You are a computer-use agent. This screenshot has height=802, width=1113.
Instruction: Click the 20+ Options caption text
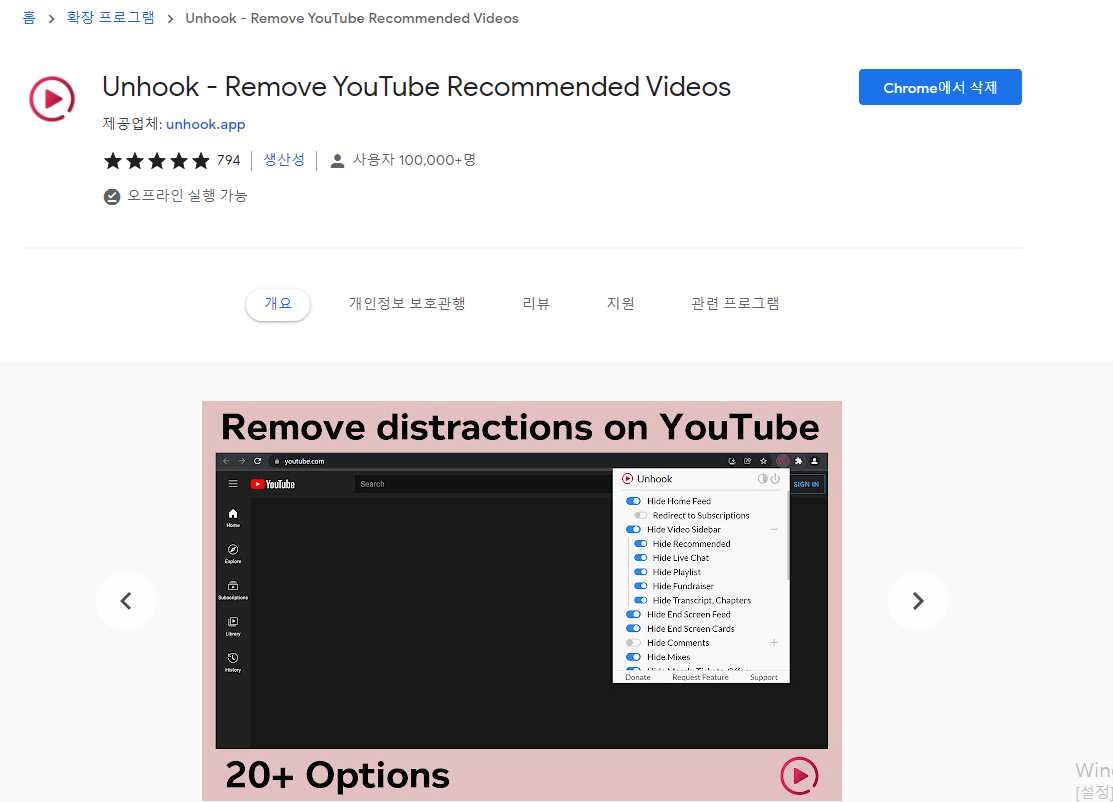[x=337, y=775]
